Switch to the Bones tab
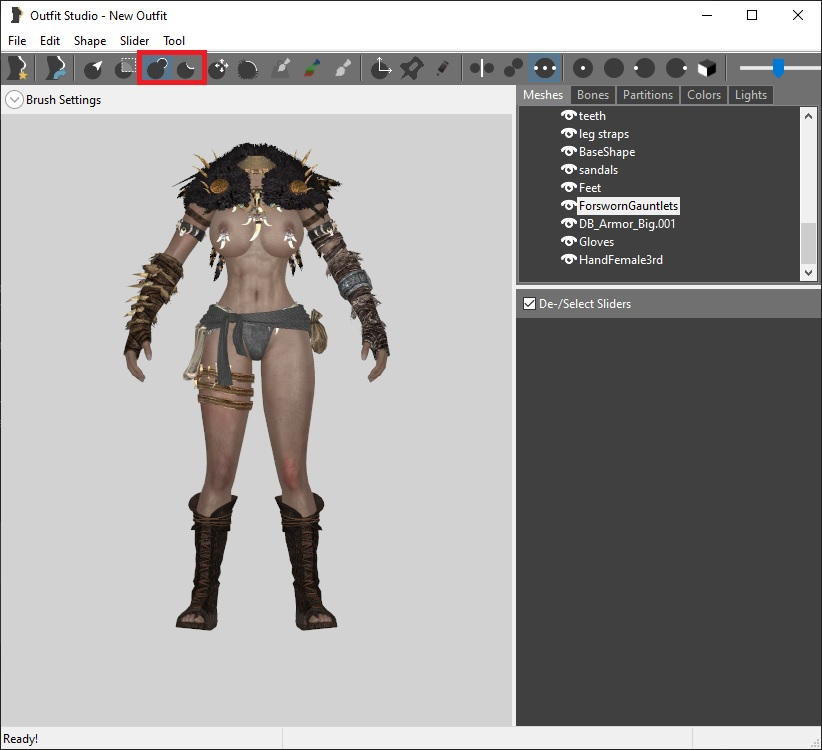 point(592,95)
